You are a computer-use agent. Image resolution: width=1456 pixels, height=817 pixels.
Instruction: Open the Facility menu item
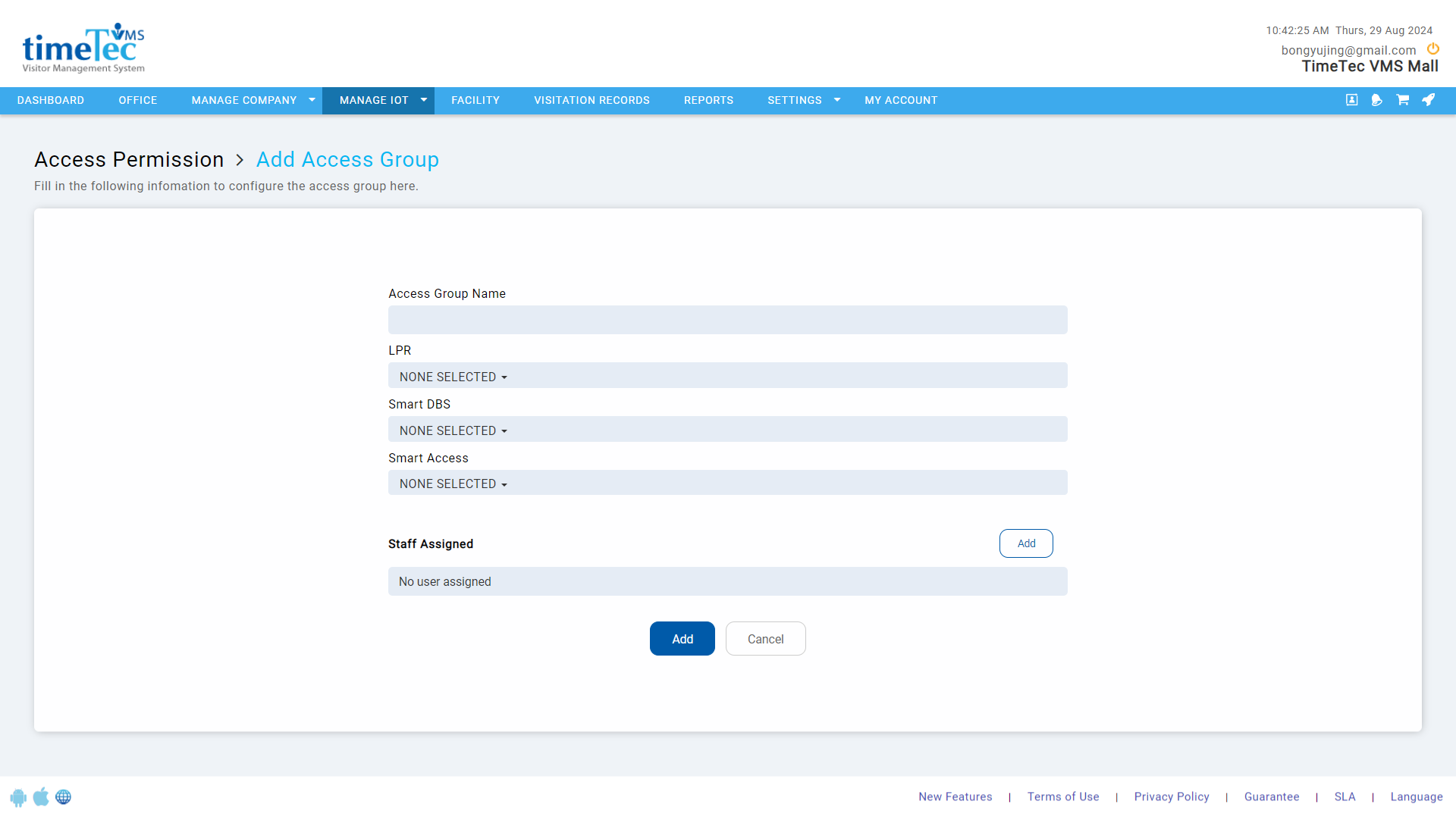(475, 100)
